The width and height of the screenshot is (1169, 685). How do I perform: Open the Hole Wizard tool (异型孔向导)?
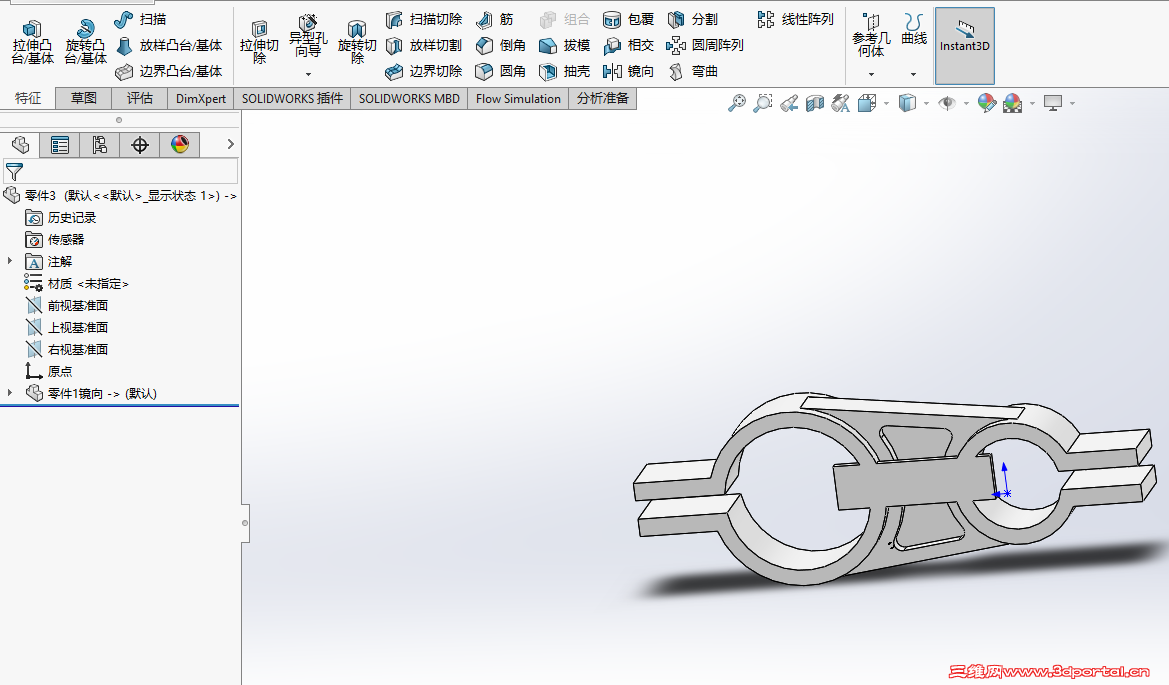coord(308,37)
